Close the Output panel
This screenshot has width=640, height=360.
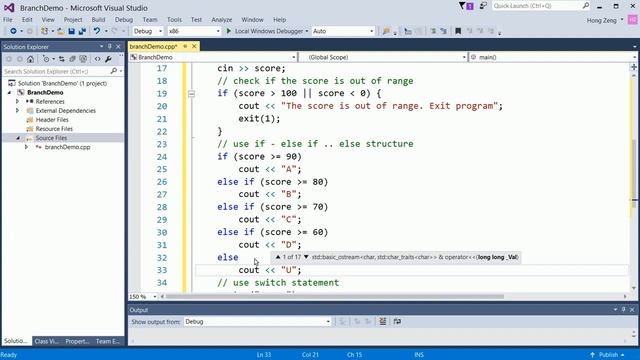pyautogui.click(x=632, y=310)
